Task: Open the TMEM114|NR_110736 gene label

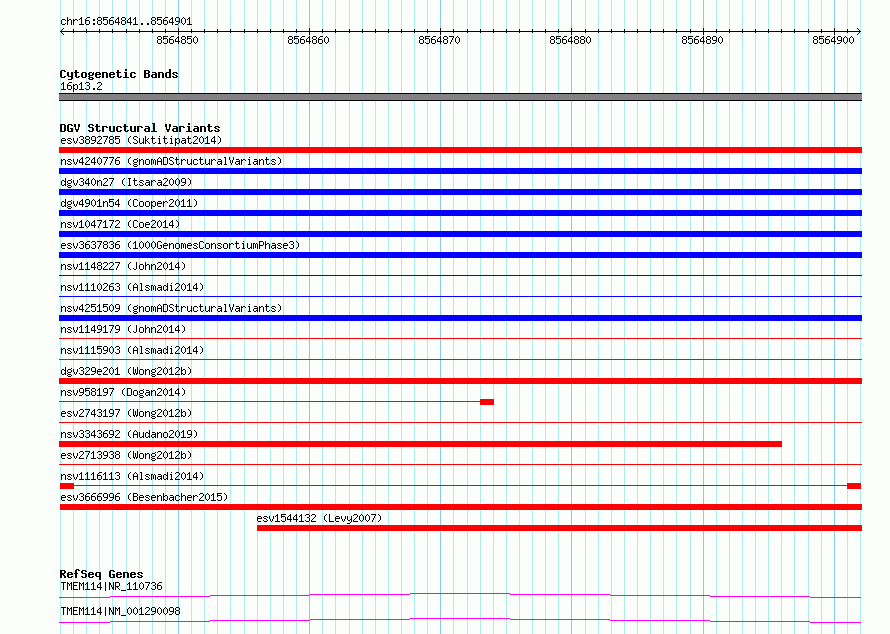Action: 111,586
